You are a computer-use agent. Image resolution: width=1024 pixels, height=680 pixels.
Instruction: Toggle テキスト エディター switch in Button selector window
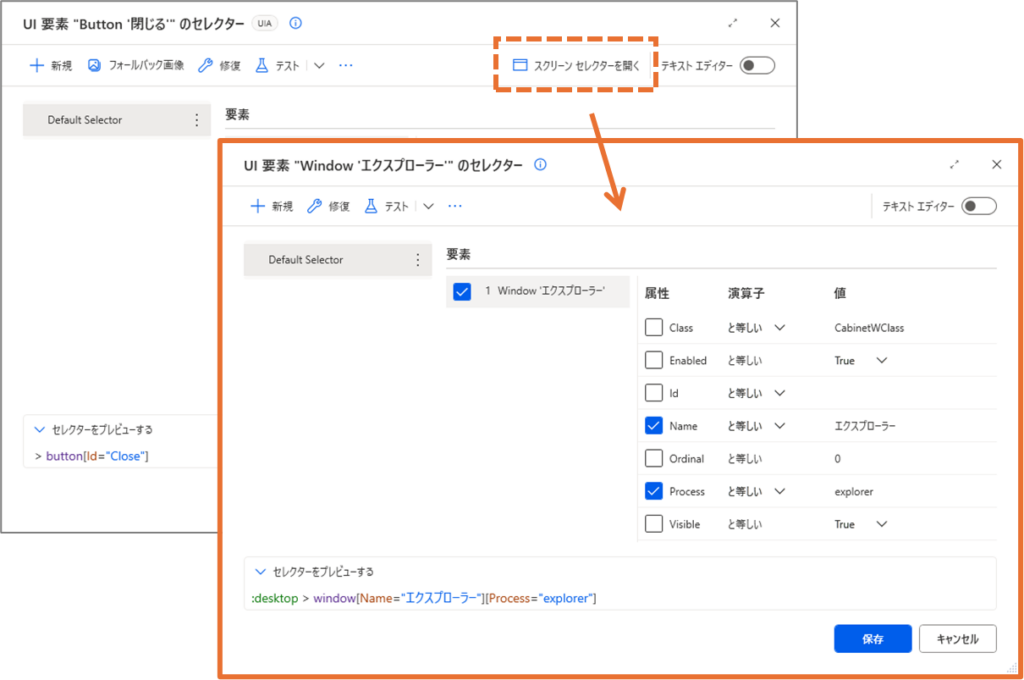[x=757, y=65]
